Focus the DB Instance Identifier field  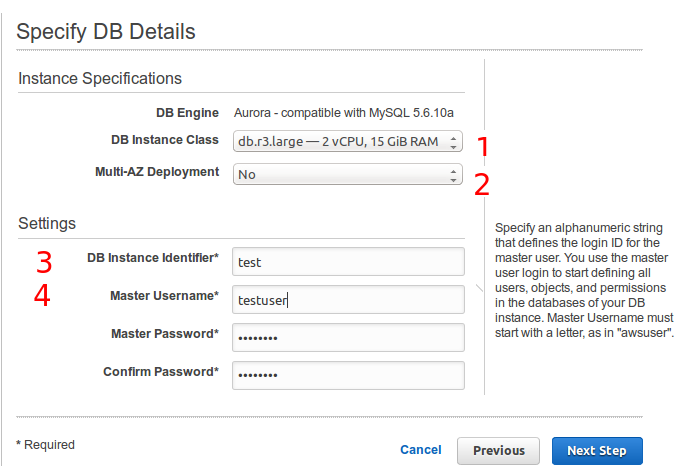(348, 262)
